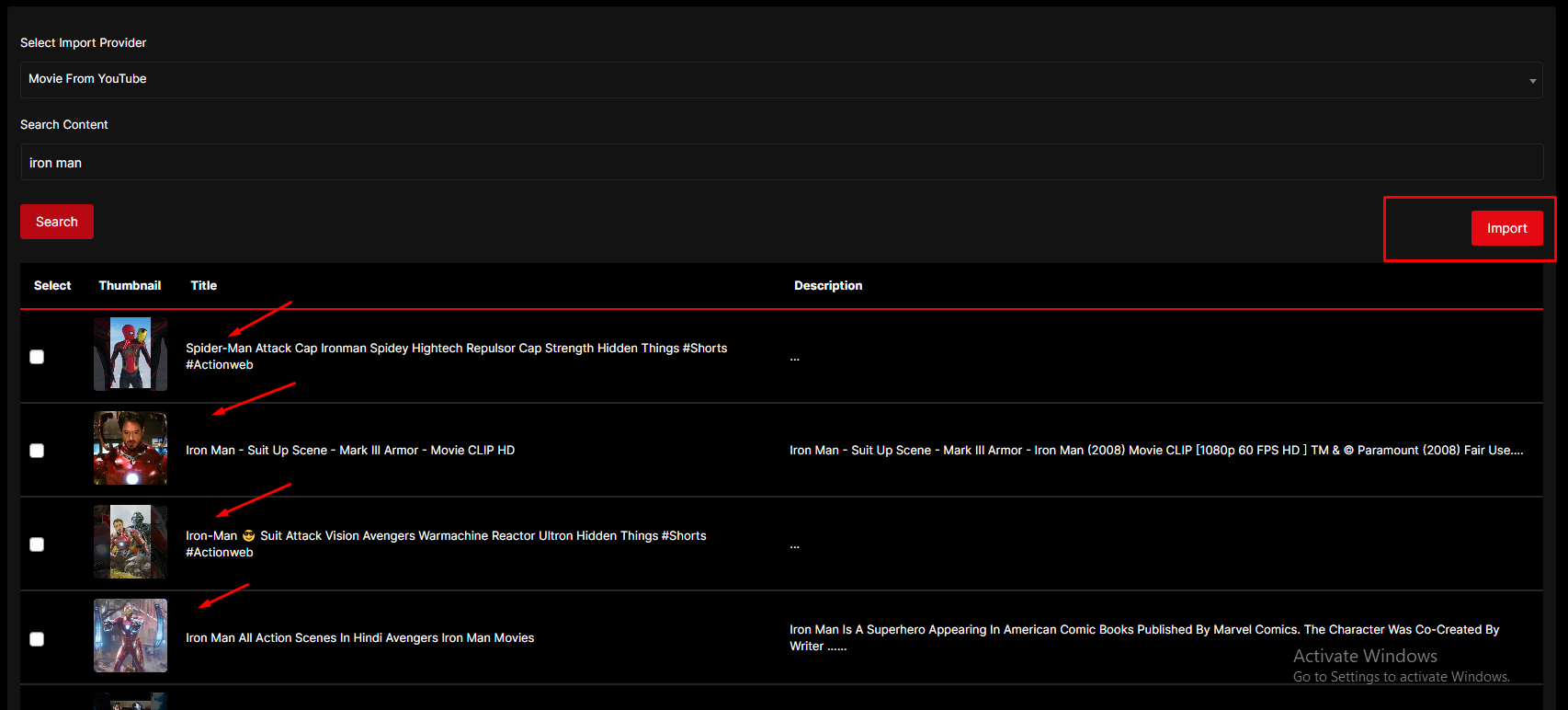Click the red Search button
The image size is (1568, 710).
point(57,222)
